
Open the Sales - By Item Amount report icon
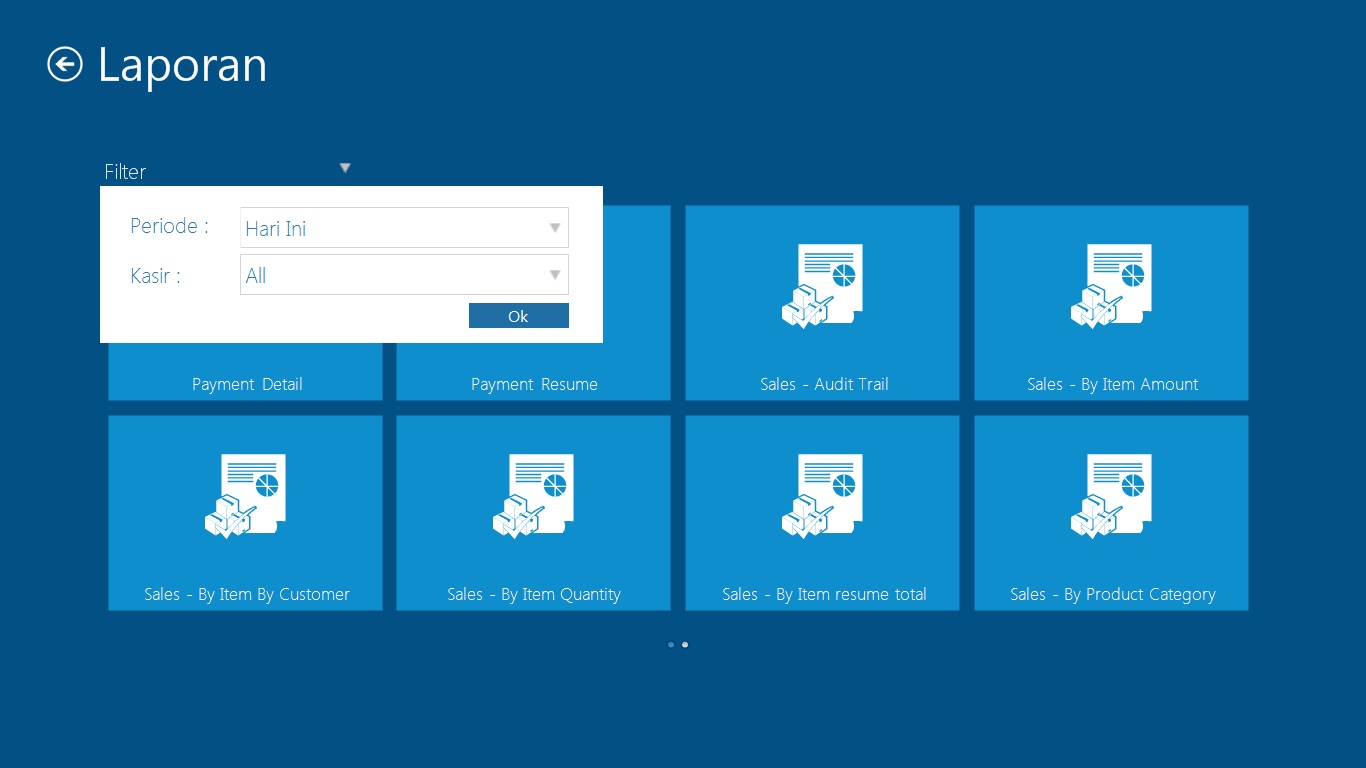click(x=1110, y=286)
